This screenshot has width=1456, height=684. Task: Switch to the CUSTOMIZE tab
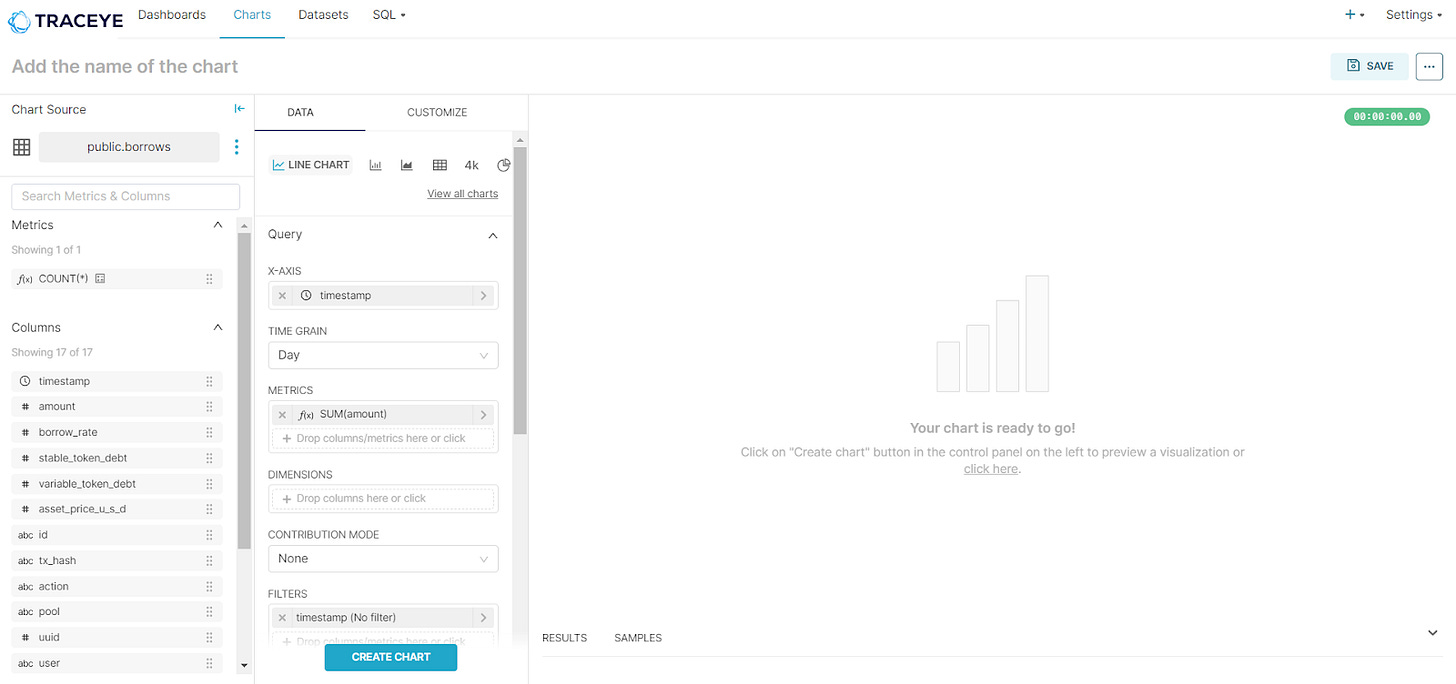pos(437,113)
